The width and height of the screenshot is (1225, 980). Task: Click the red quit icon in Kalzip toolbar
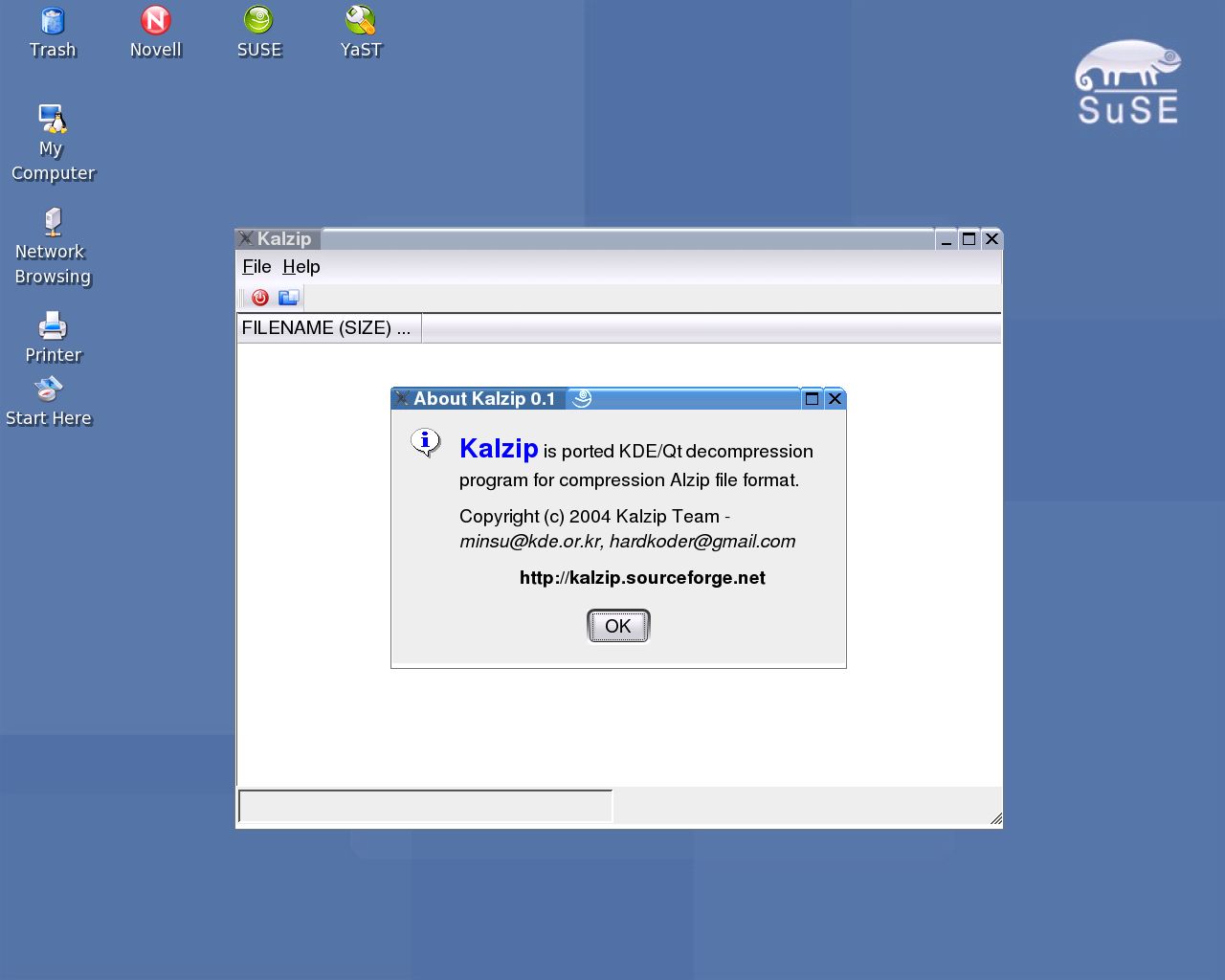pyautogui.click(x=259, y=298)
